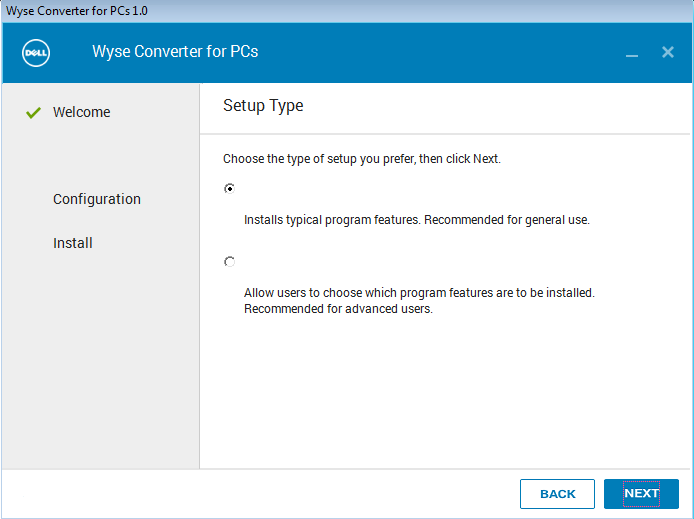694x519 pixels.
Task: Select the advanced users setup radio button
Action: pyautogui.click(x=230, y=262)
